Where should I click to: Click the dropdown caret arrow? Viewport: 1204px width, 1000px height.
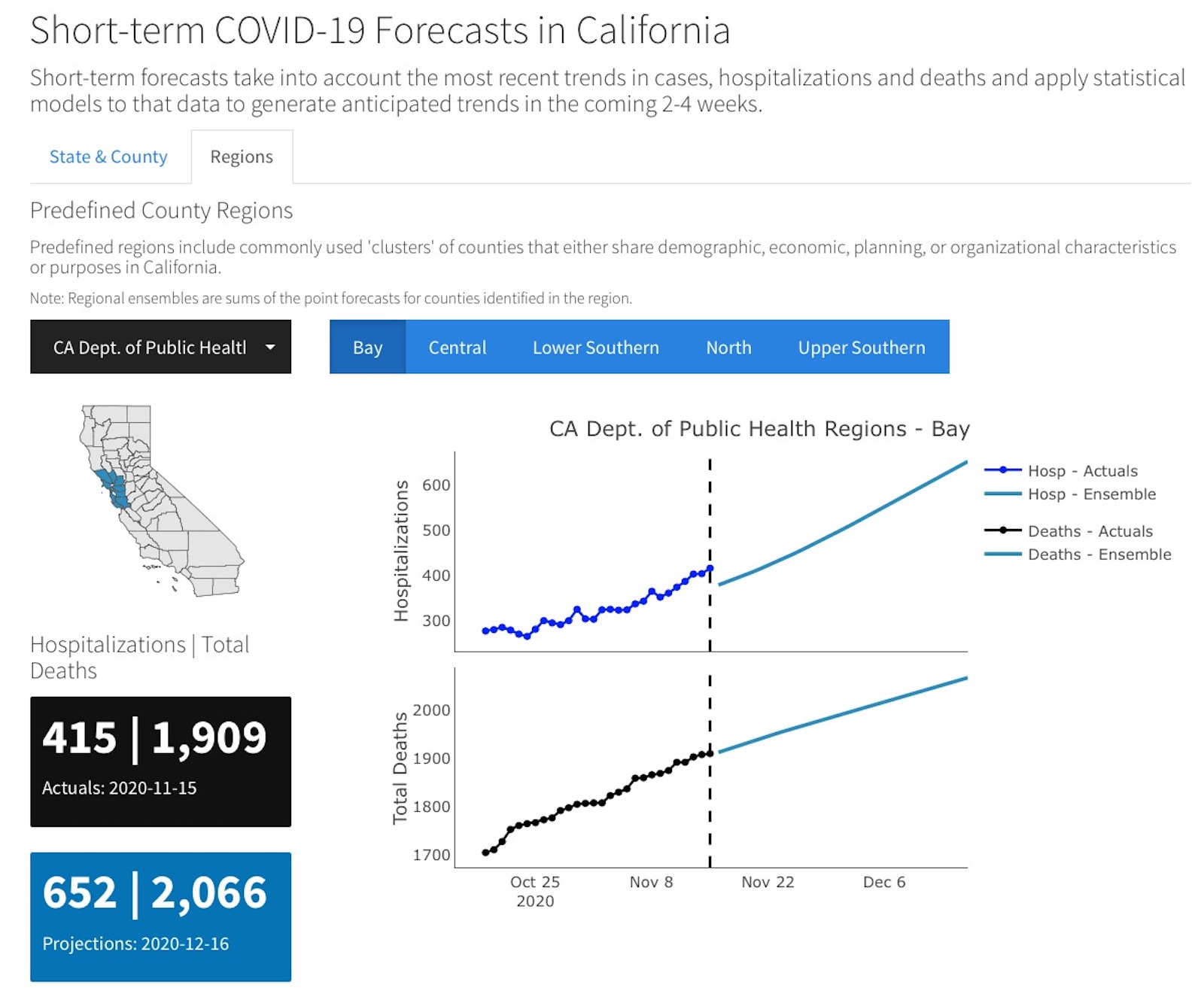[x=270, y=347]
